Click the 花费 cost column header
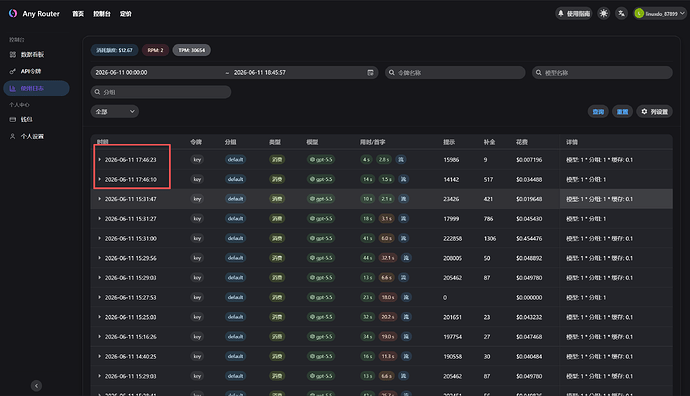The height and width of the screenshot is (396, 690). pos(521,142)
